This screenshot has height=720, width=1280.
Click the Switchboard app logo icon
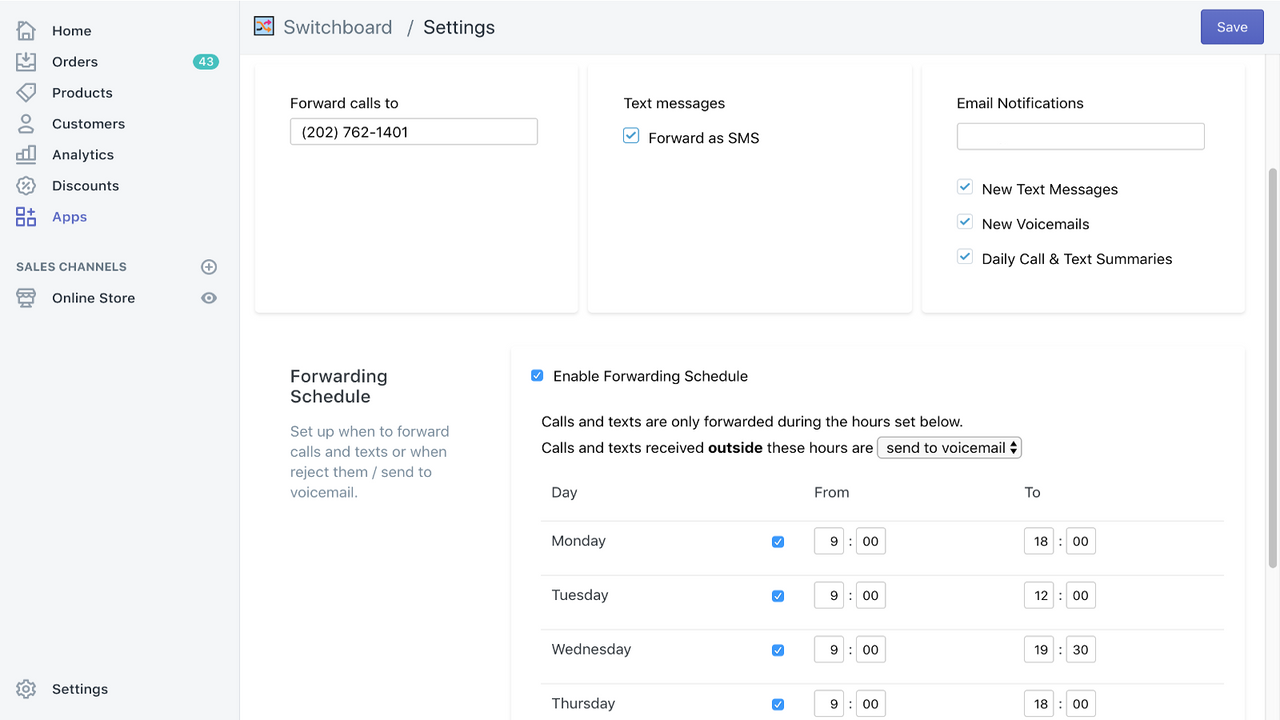(x=264, y=27)
